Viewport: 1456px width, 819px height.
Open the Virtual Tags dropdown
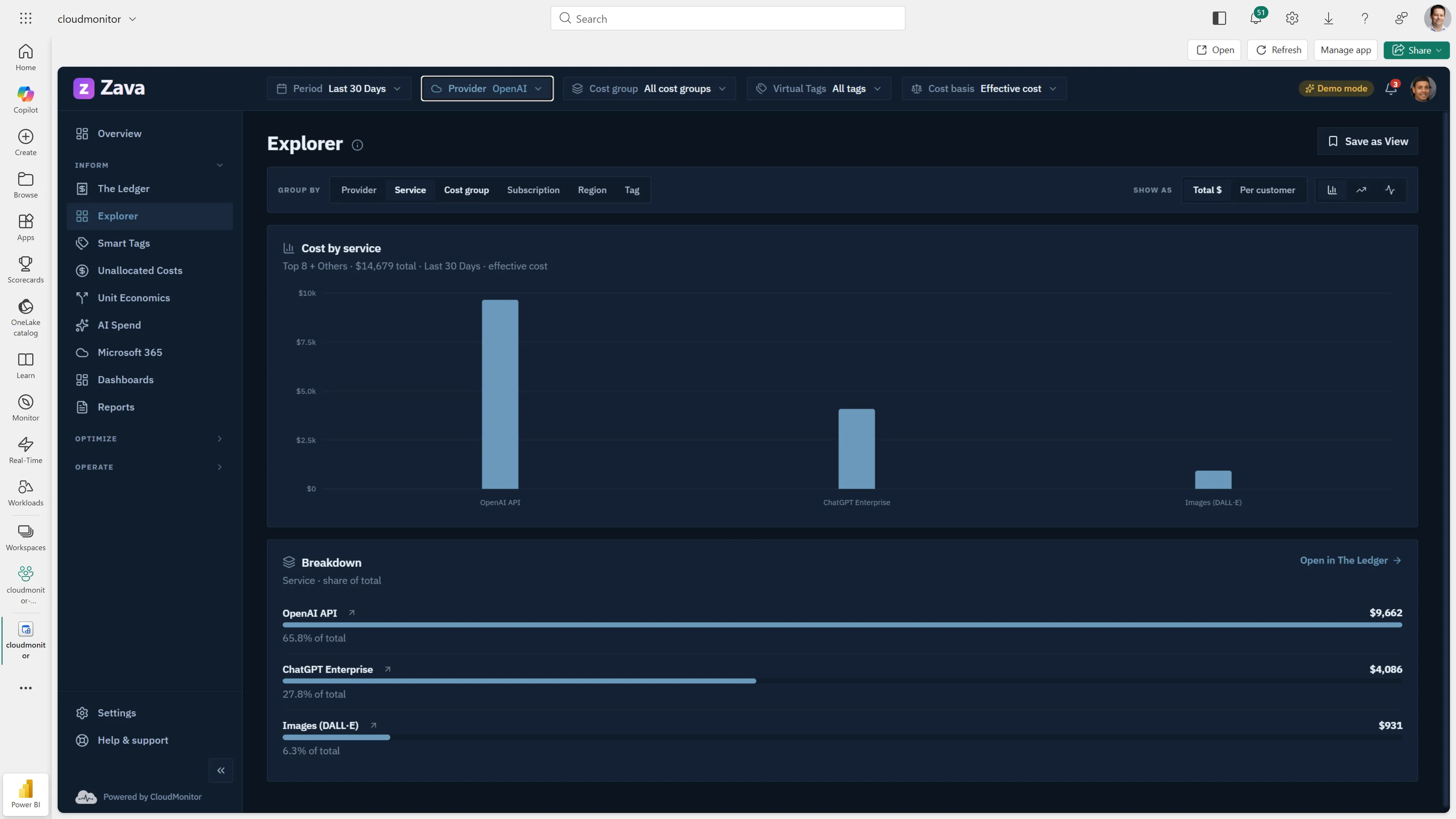[819, 89]
